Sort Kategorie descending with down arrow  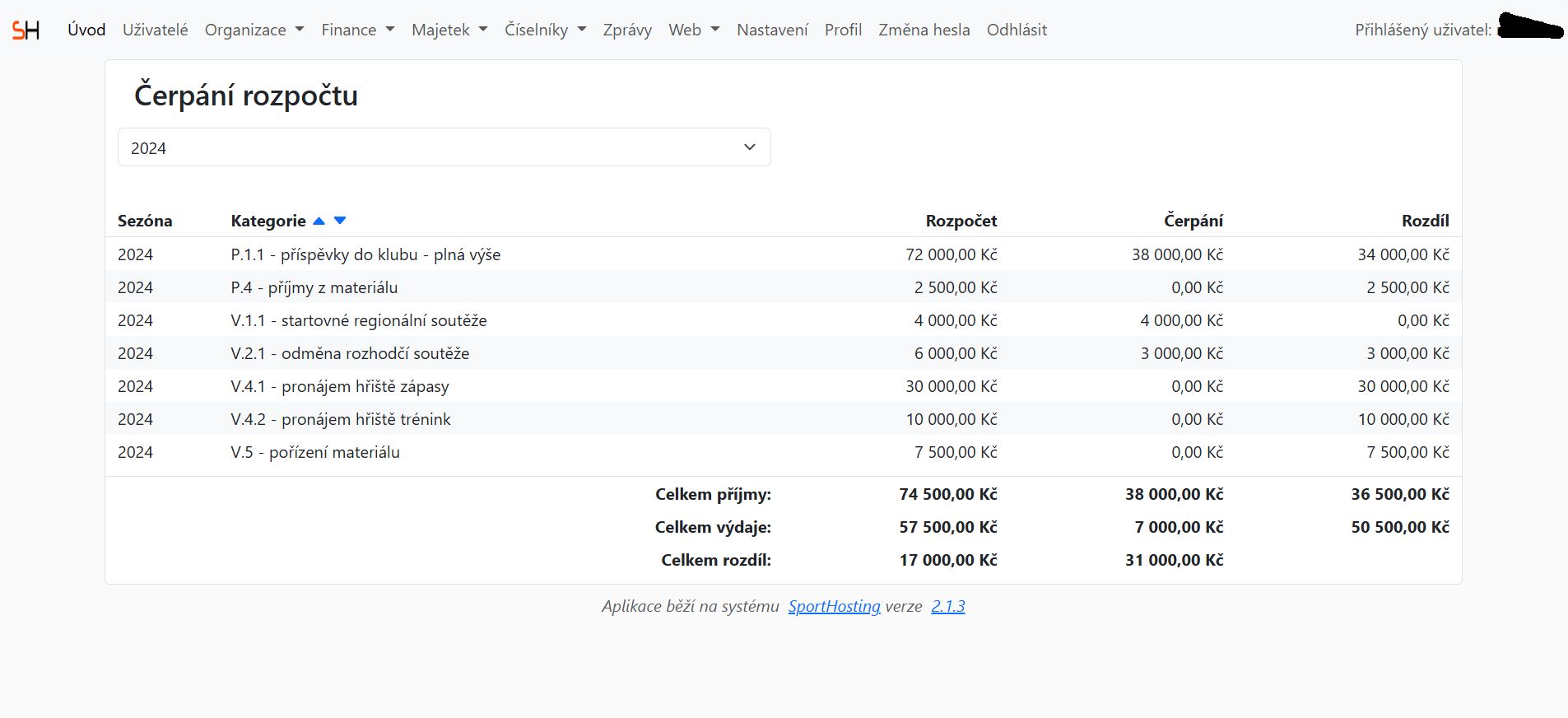point(340,221)
